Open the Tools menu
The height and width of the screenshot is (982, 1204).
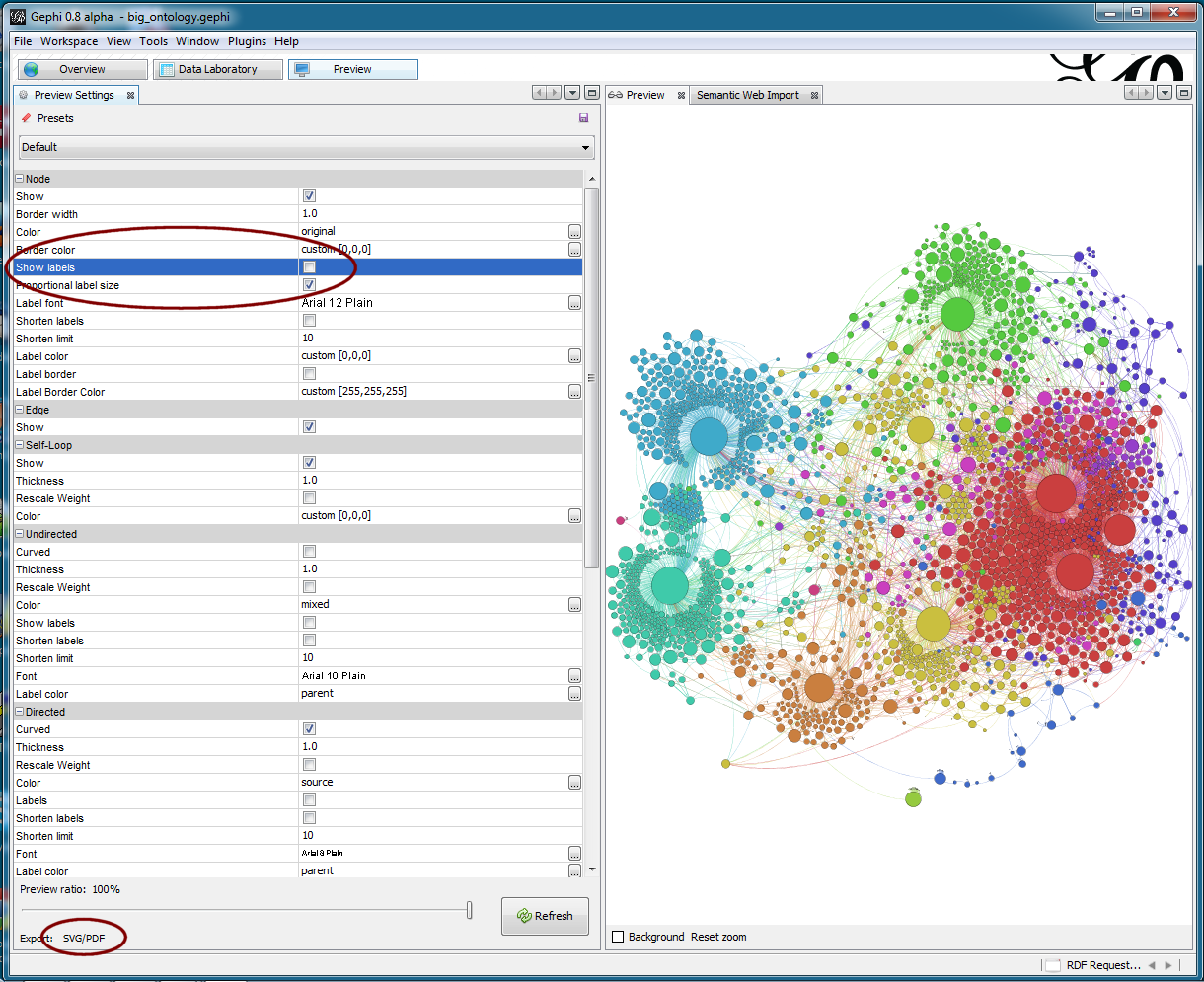click(x=153, y=41)
